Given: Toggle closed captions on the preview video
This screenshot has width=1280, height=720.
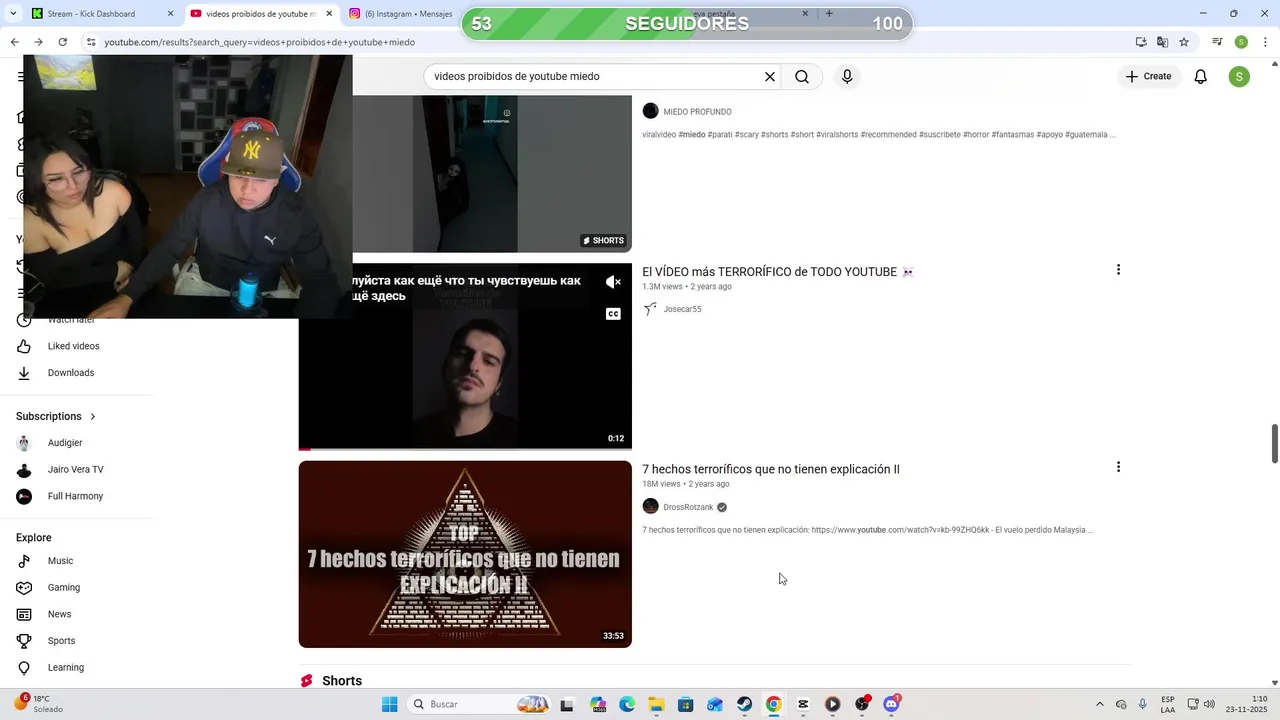Looking at the screenshot, I should tap(614, 314).
